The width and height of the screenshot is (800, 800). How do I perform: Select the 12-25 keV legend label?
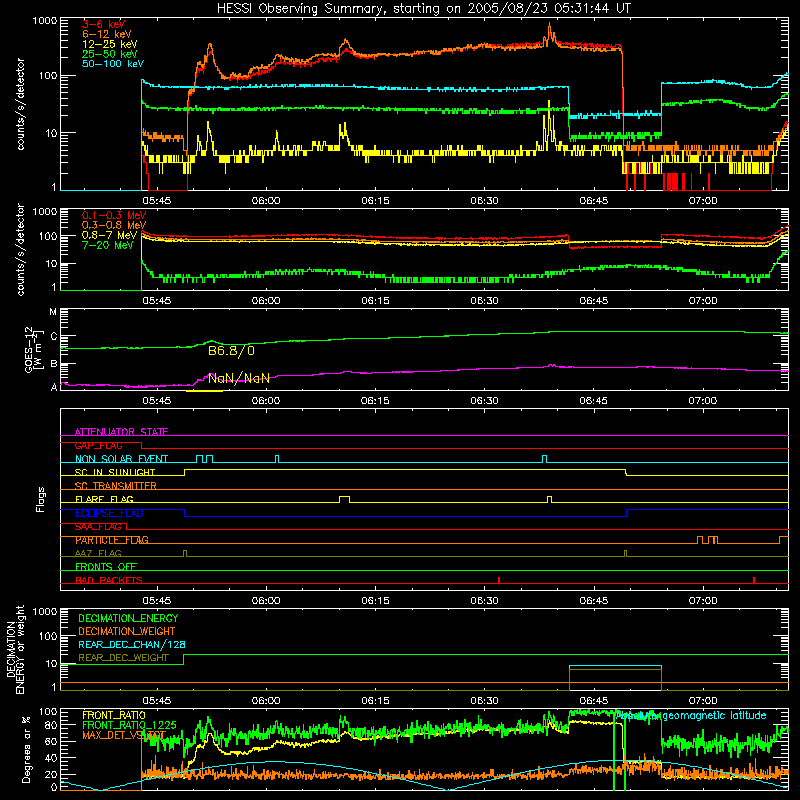point(109,44)
